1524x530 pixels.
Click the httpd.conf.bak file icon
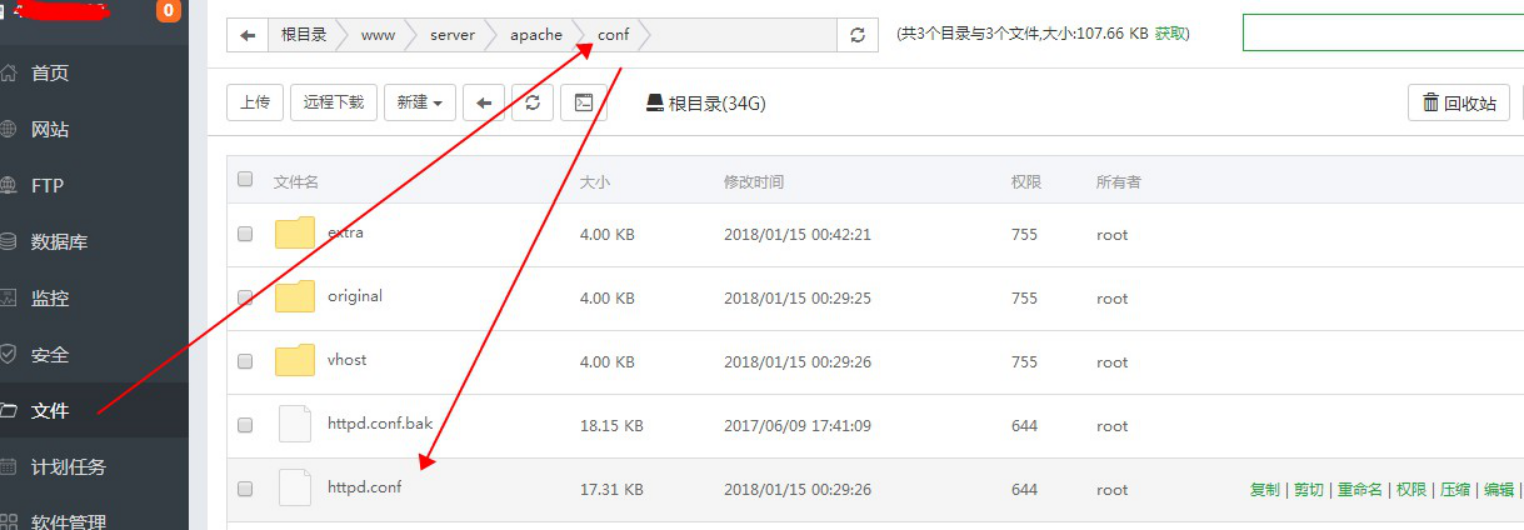point(295,425)
